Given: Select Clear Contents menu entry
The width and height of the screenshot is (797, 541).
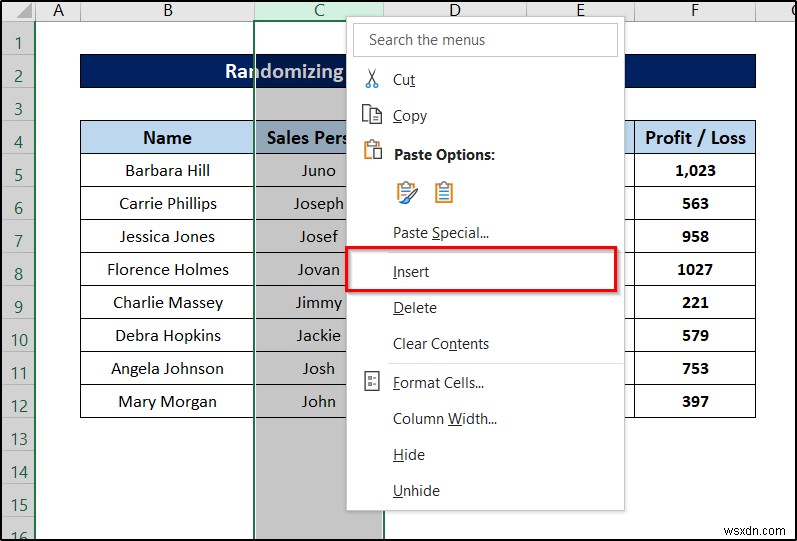Looking at the screenshot, I should [x=485, y=344].
